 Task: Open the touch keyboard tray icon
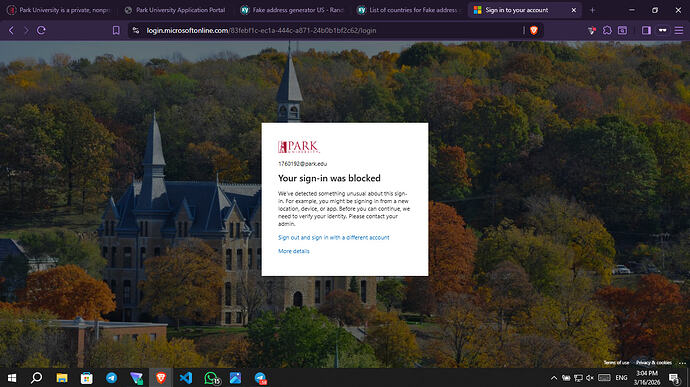pos(604,378)
